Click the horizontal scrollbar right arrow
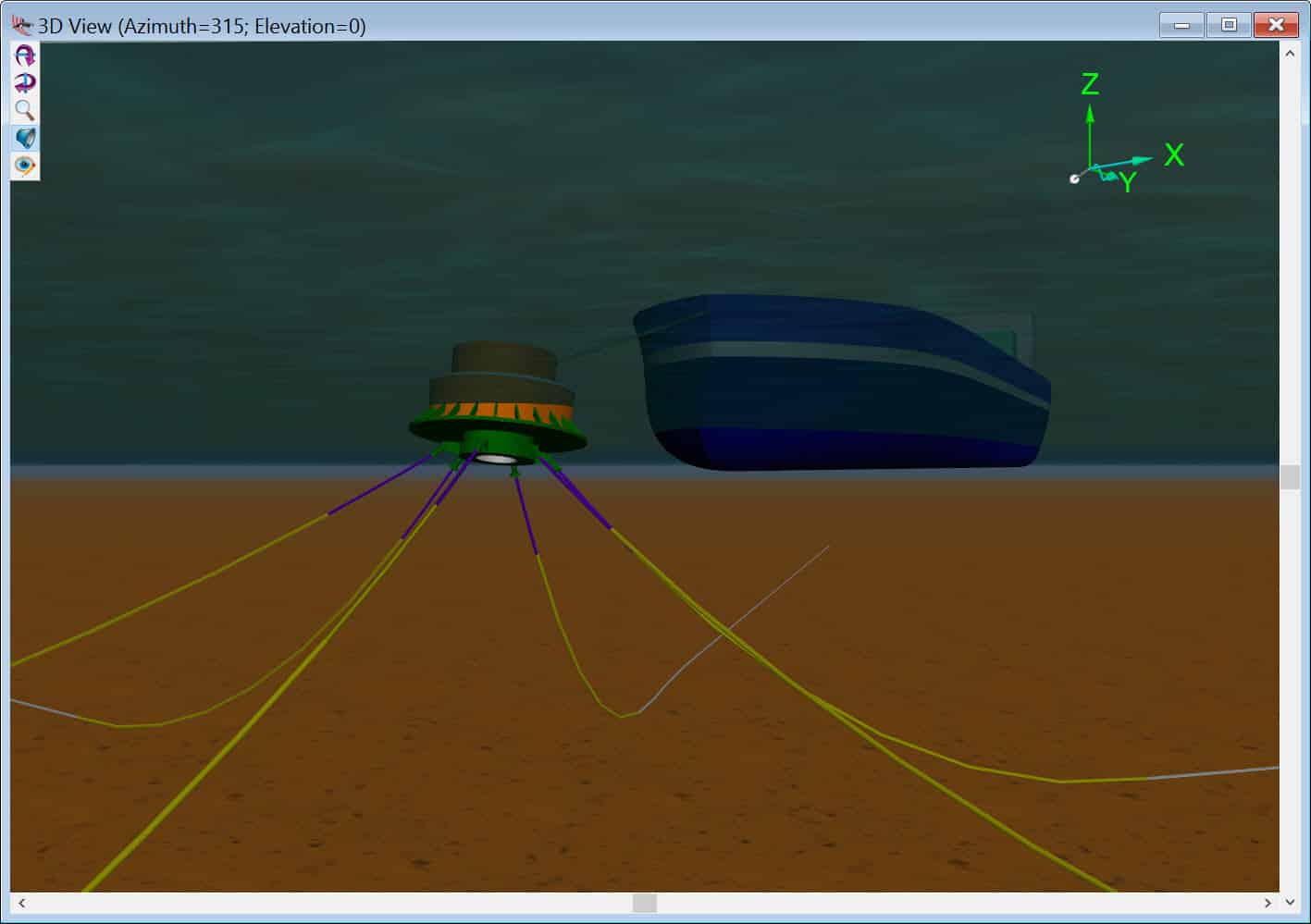Screen dimensions: 1311x924 pos(1268,903)
